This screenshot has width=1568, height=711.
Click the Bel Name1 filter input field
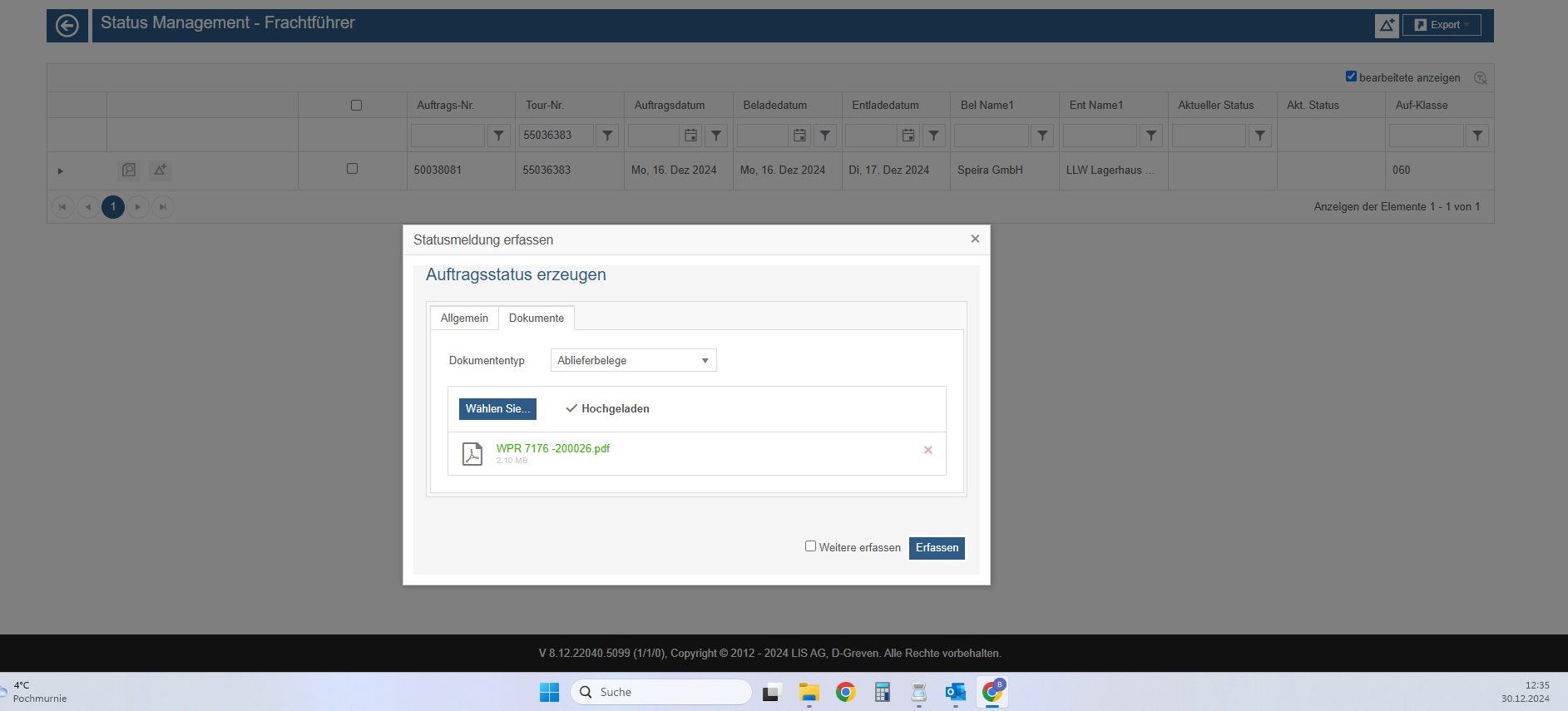[992, 136]
